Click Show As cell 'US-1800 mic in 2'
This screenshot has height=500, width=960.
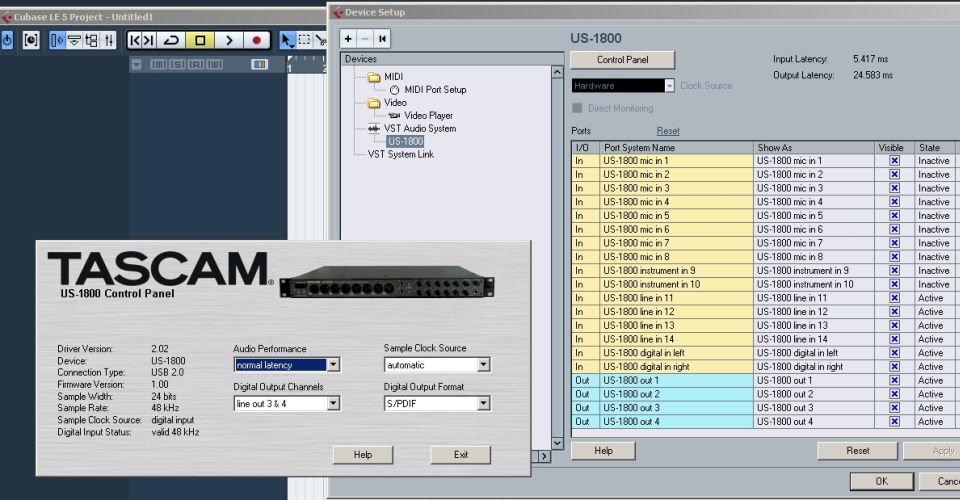[x=814, y=174]
